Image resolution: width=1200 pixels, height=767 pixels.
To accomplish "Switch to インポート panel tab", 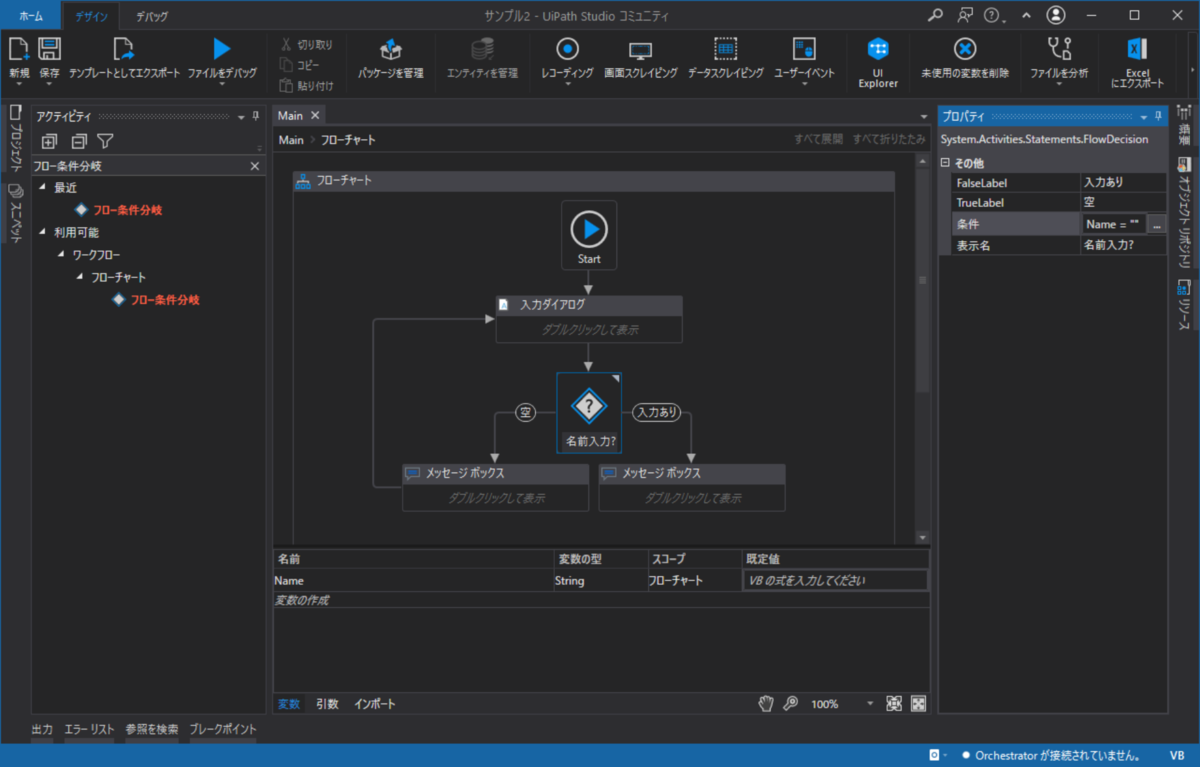I will 374,704.
